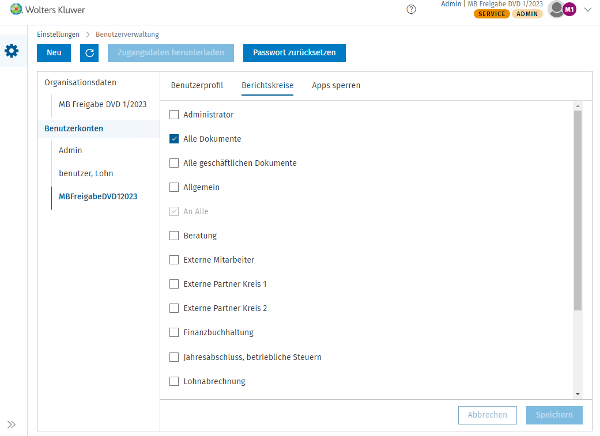The height and width of the screenshot is (436, 600).
Task: Click the Speichern button
Action: point(554,415)
